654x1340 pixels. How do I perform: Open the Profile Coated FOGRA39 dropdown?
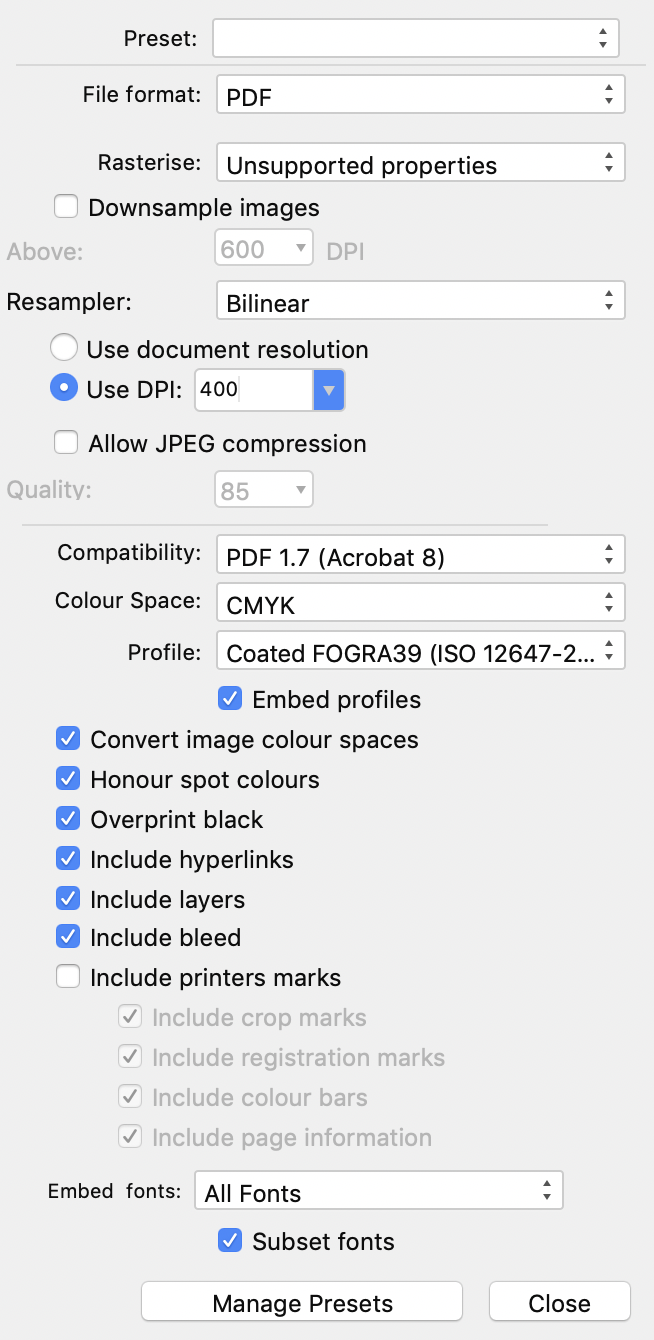coord(420,651)
